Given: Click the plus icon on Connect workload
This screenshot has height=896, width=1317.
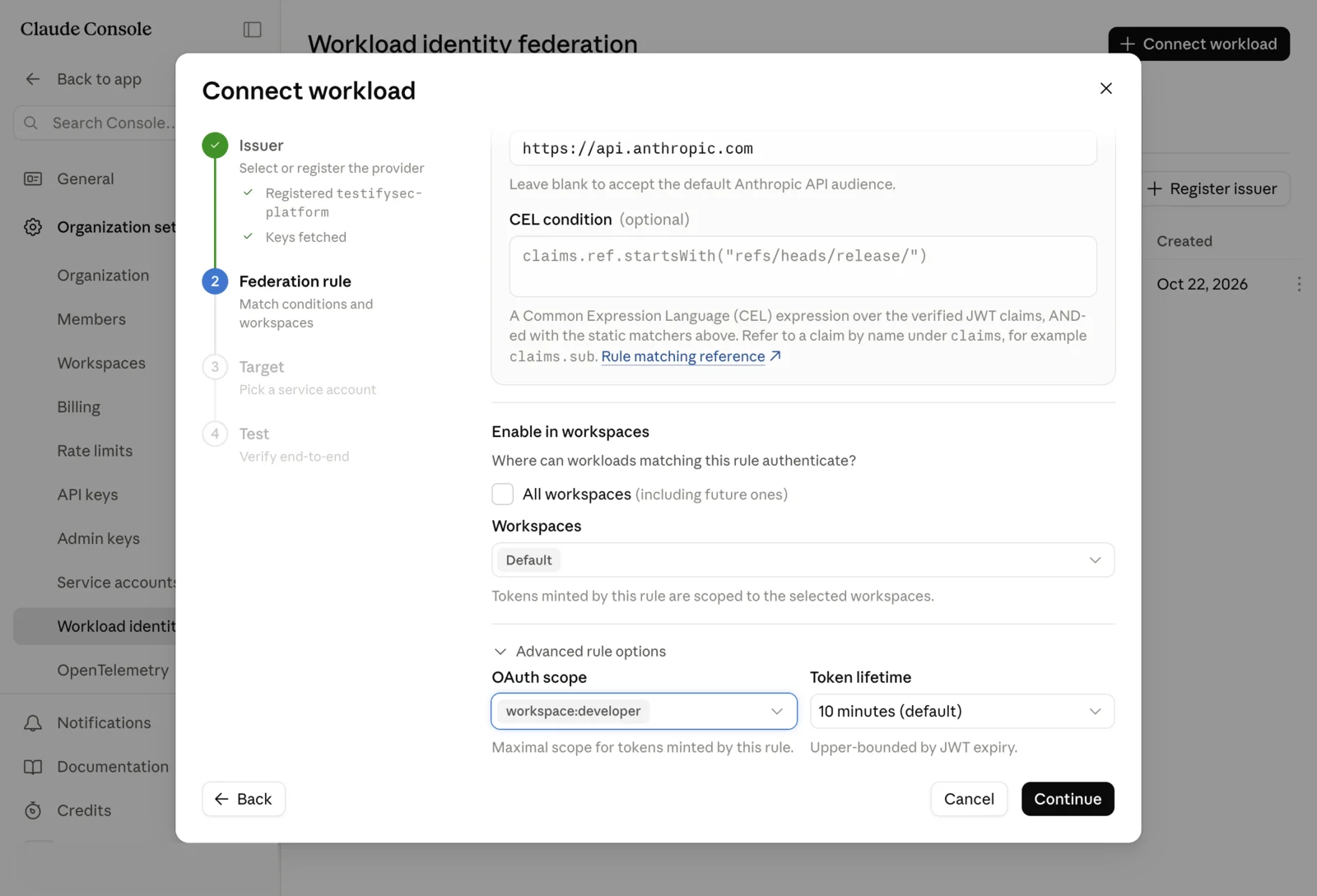Looking at the screenshot, I should [1128, 44].
